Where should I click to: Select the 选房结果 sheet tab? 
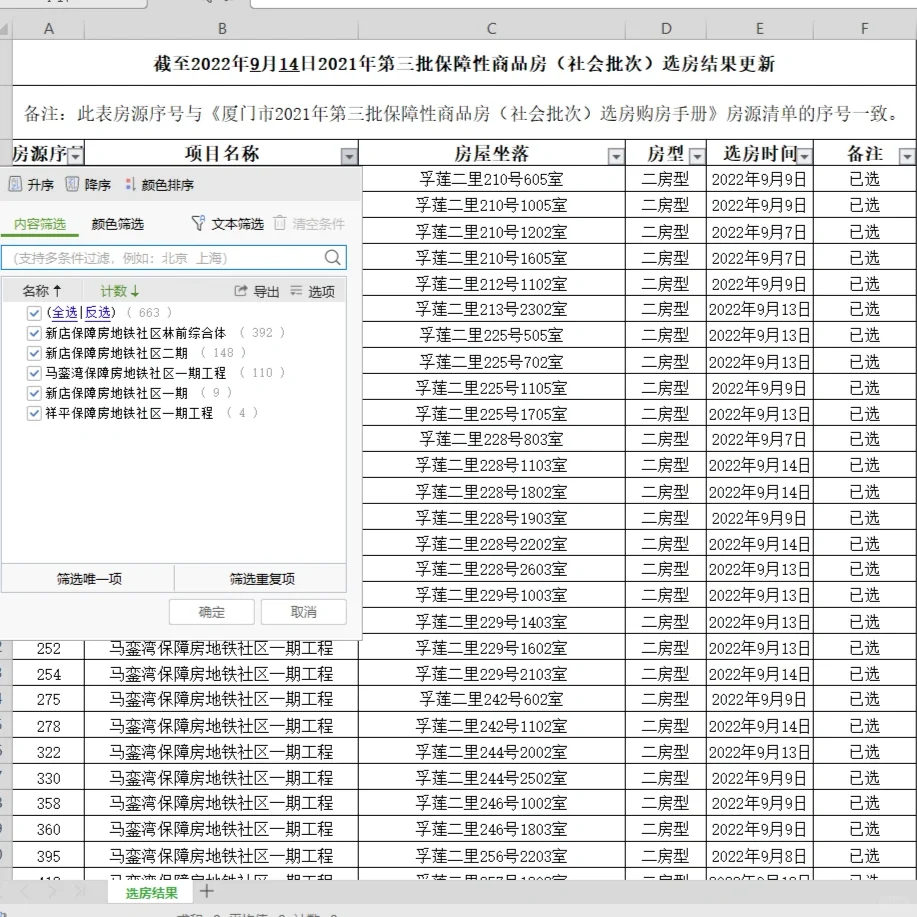pos(151,892)
